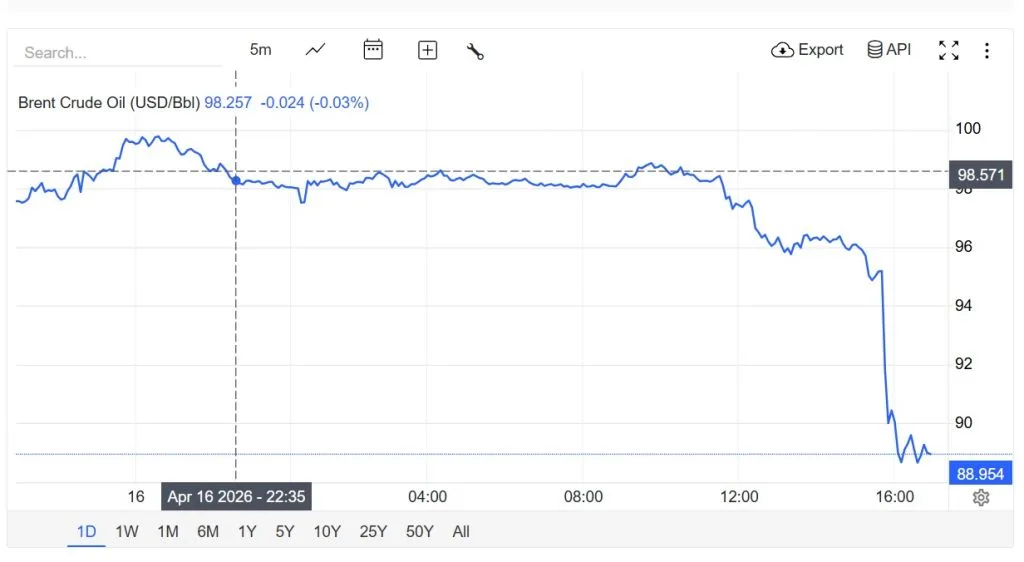
Task: Select the 6M time range
Action: (208, 532)
